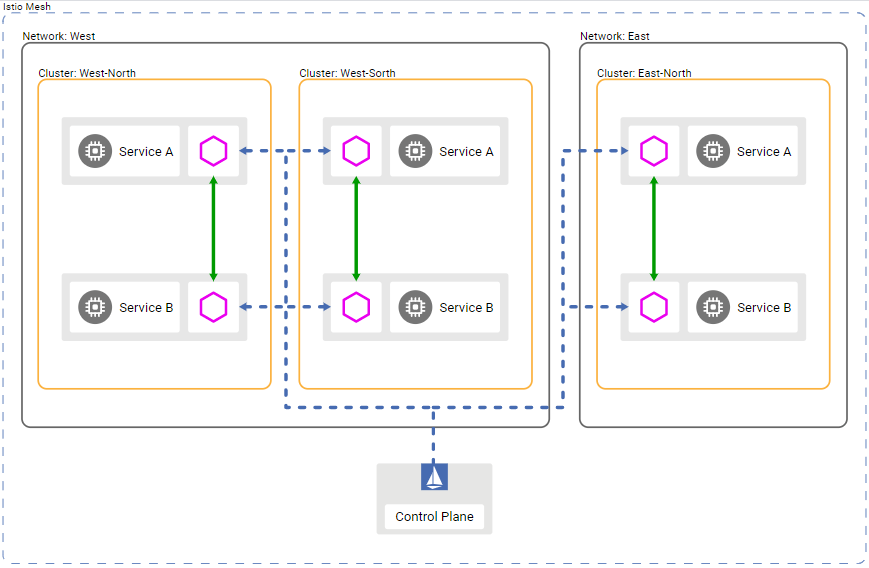The image size is (869, 568).
Task: Select the Network: East label
Action: (615, 36)
